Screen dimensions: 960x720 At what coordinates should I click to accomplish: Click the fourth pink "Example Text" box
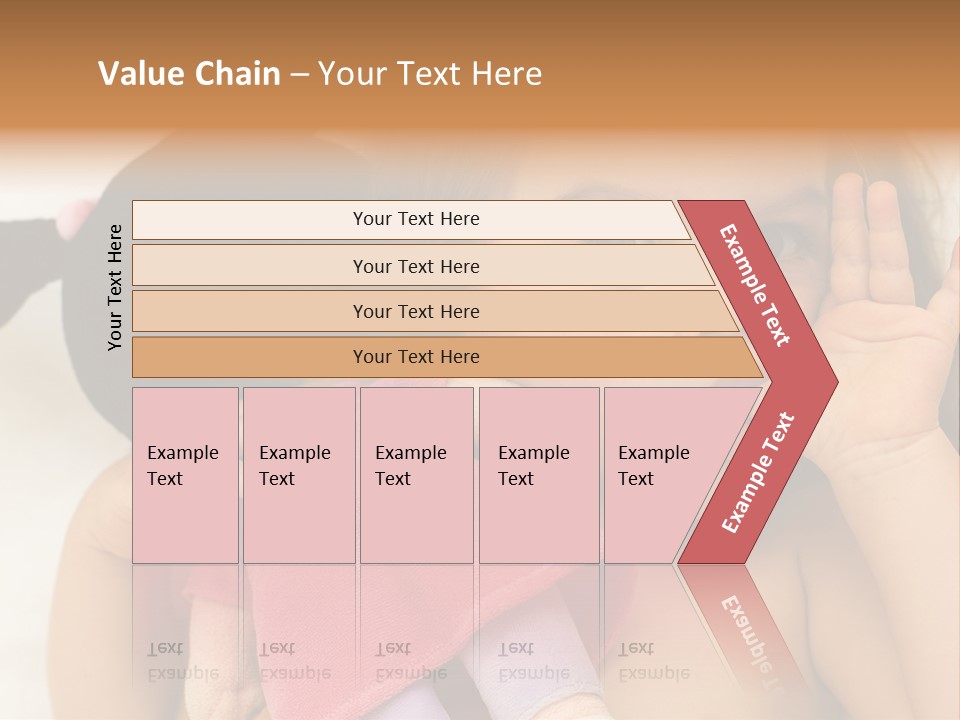pyautogui.click(x=538, y=475)
